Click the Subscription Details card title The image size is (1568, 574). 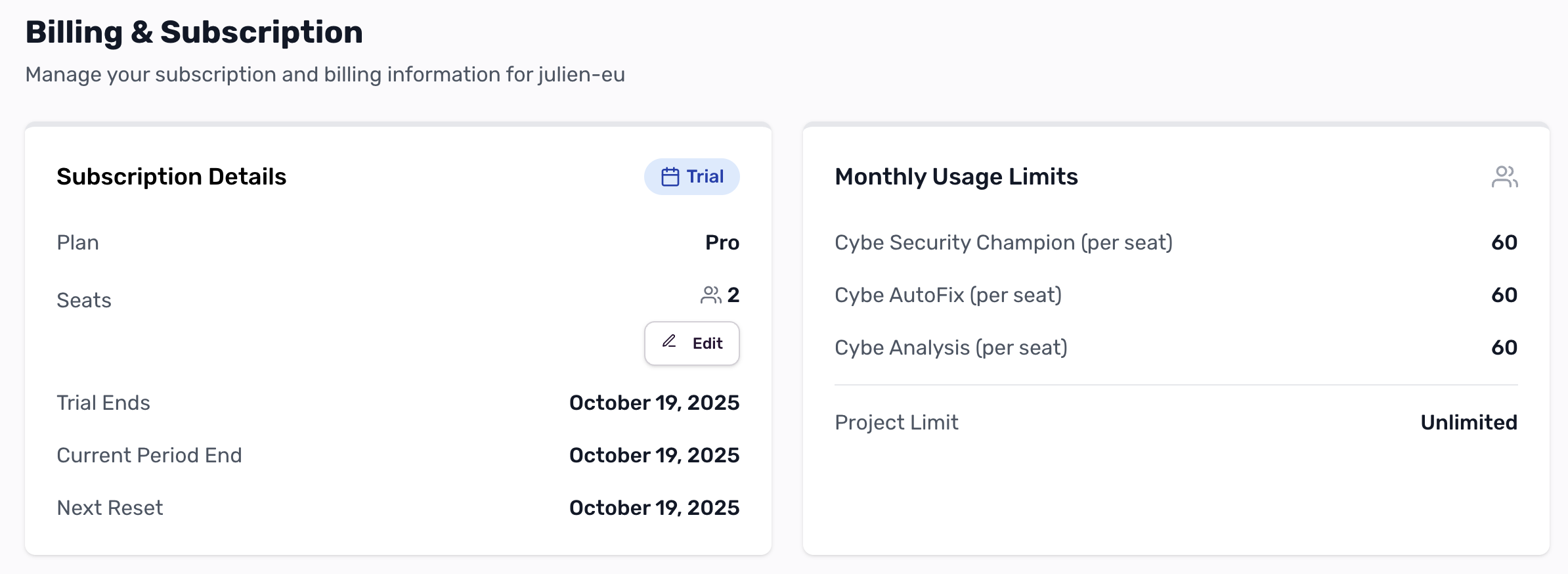click(x=171, y=177)
